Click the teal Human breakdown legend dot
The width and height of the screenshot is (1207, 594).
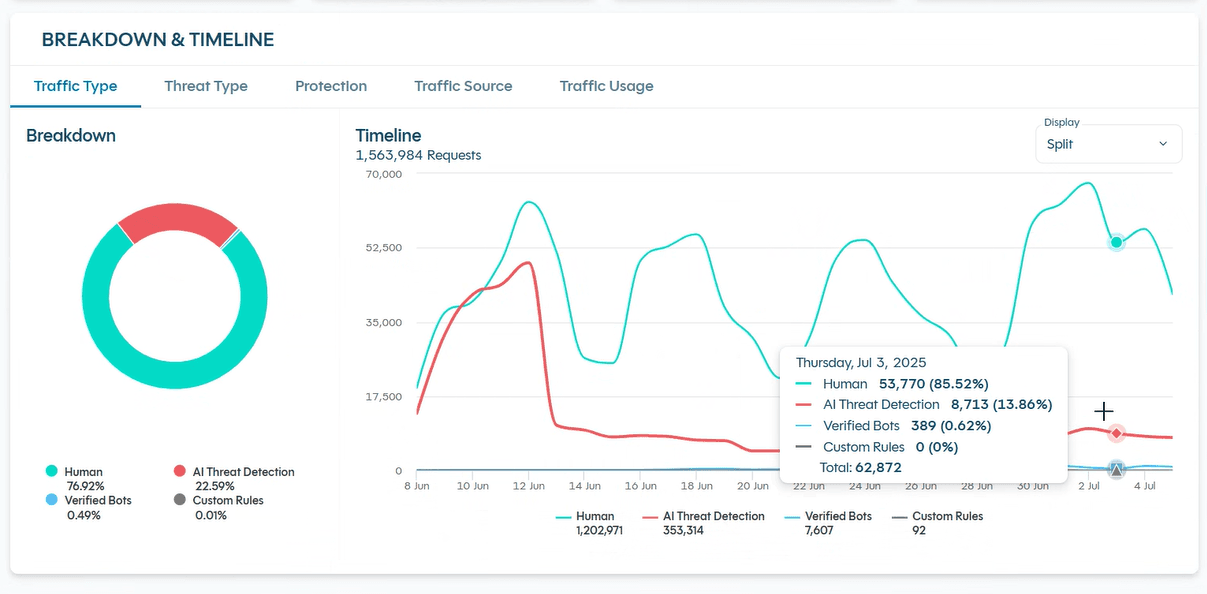(x=52, y=471)
